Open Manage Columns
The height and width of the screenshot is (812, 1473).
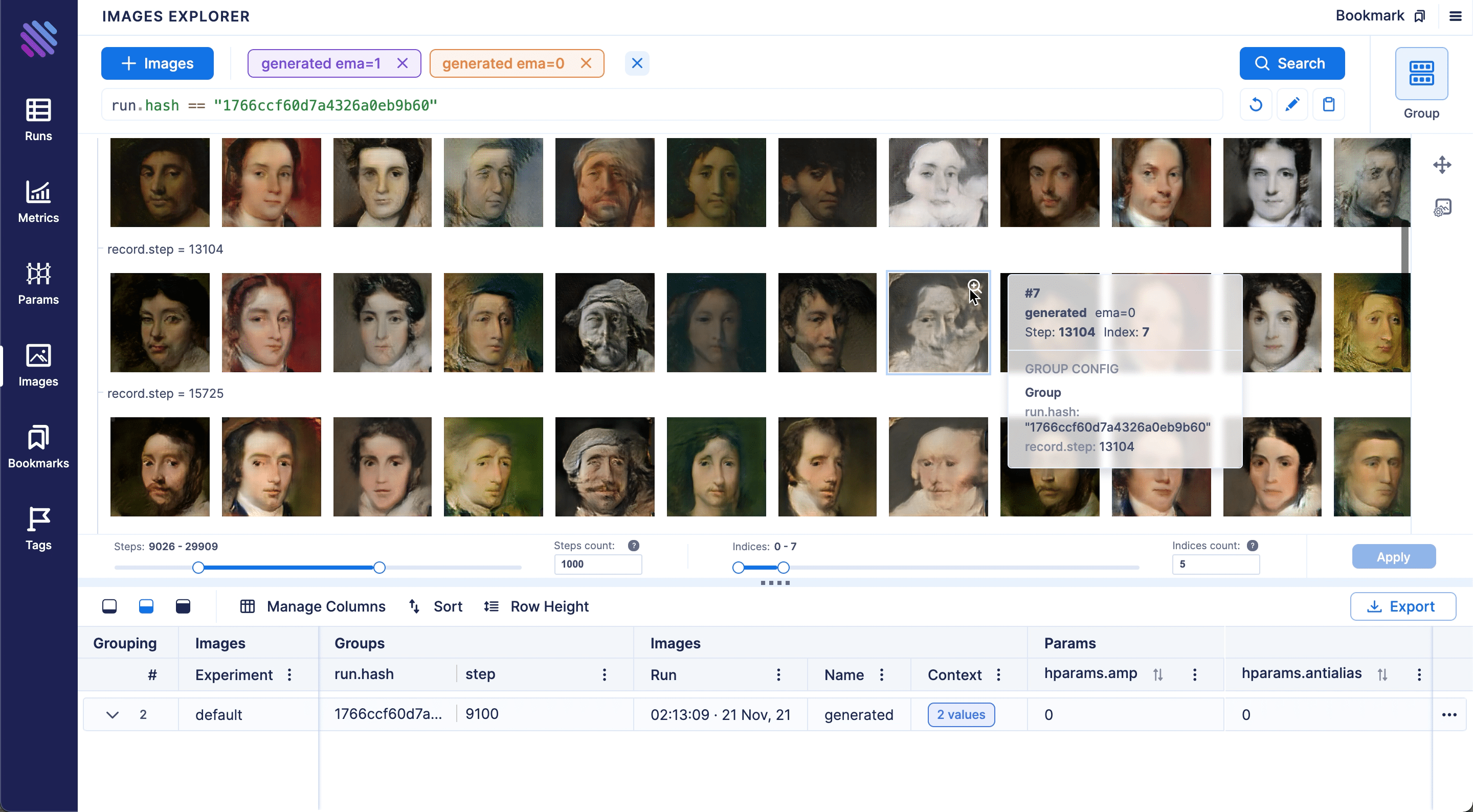313,606
